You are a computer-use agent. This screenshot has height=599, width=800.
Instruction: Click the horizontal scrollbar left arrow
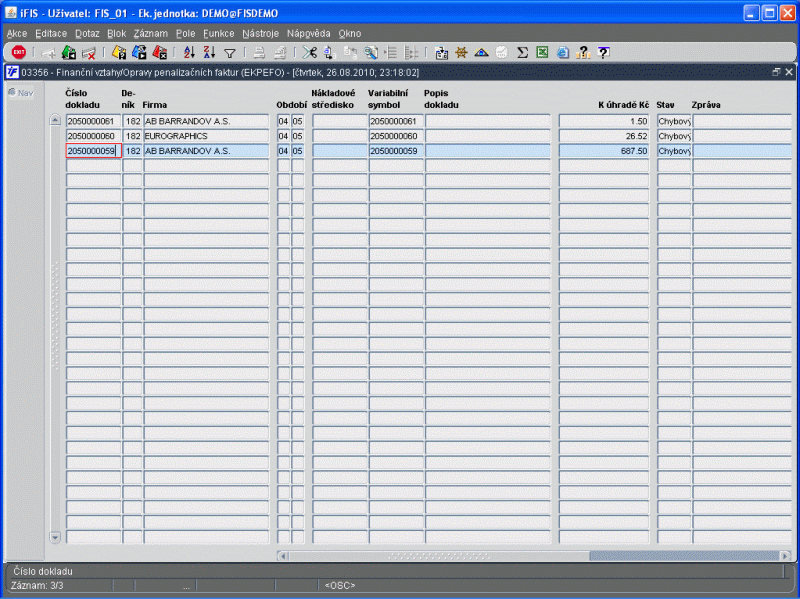283,556
